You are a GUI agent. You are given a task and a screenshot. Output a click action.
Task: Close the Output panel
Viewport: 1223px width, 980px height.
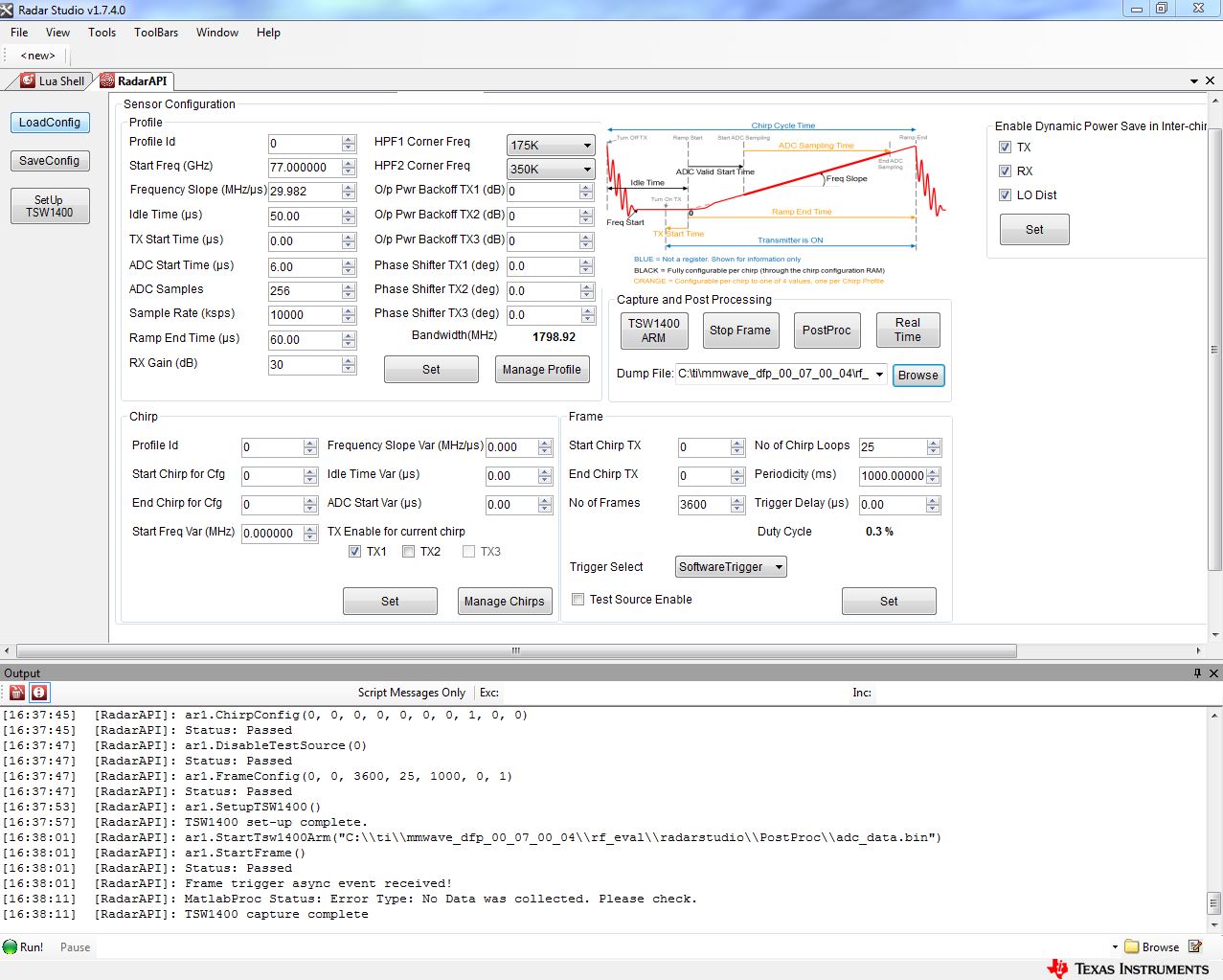pos(1213,673)
